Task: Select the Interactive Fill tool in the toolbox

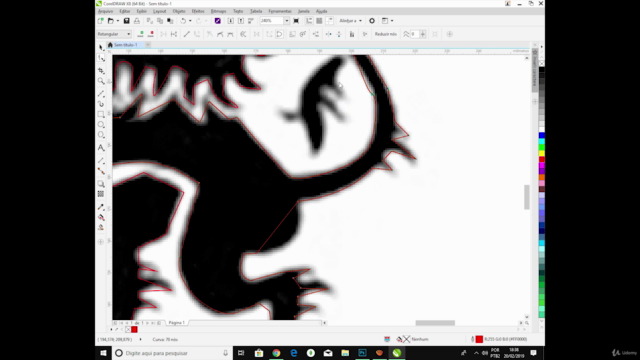Action: click(101, 217)
